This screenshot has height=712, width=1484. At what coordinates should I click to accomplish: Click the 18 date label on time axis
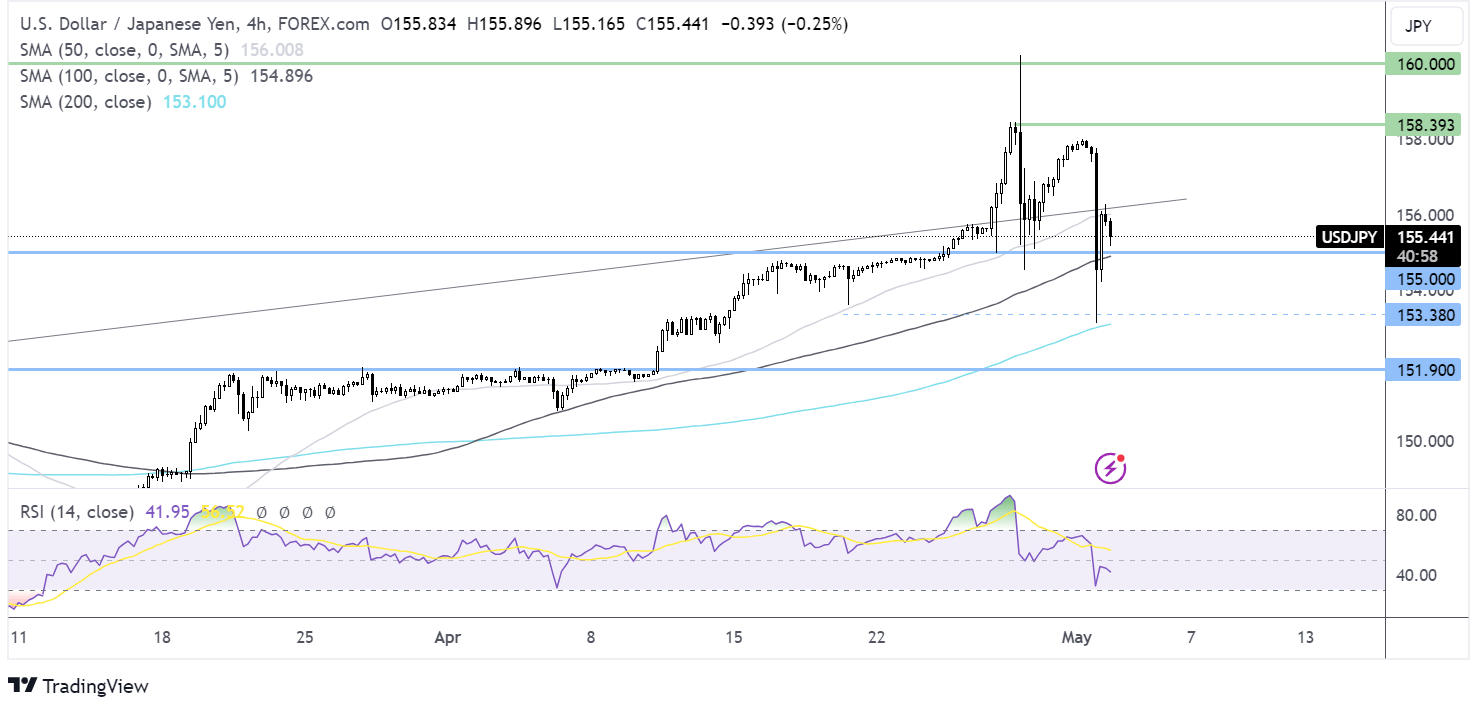click(164, 636)
